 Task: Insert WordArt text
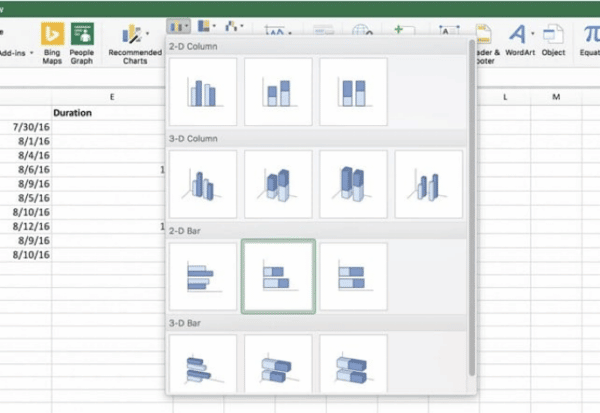pos(519,40)
